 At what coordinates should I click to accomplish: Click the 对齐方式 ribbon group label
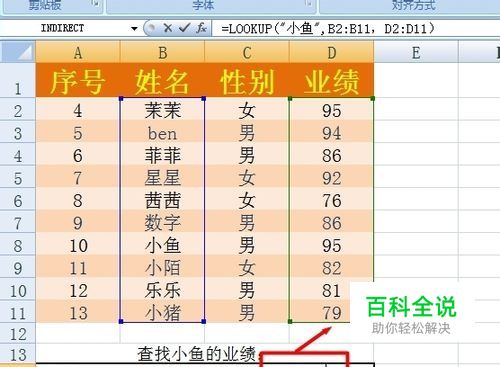pyautogui.click(x=413, y=5)
